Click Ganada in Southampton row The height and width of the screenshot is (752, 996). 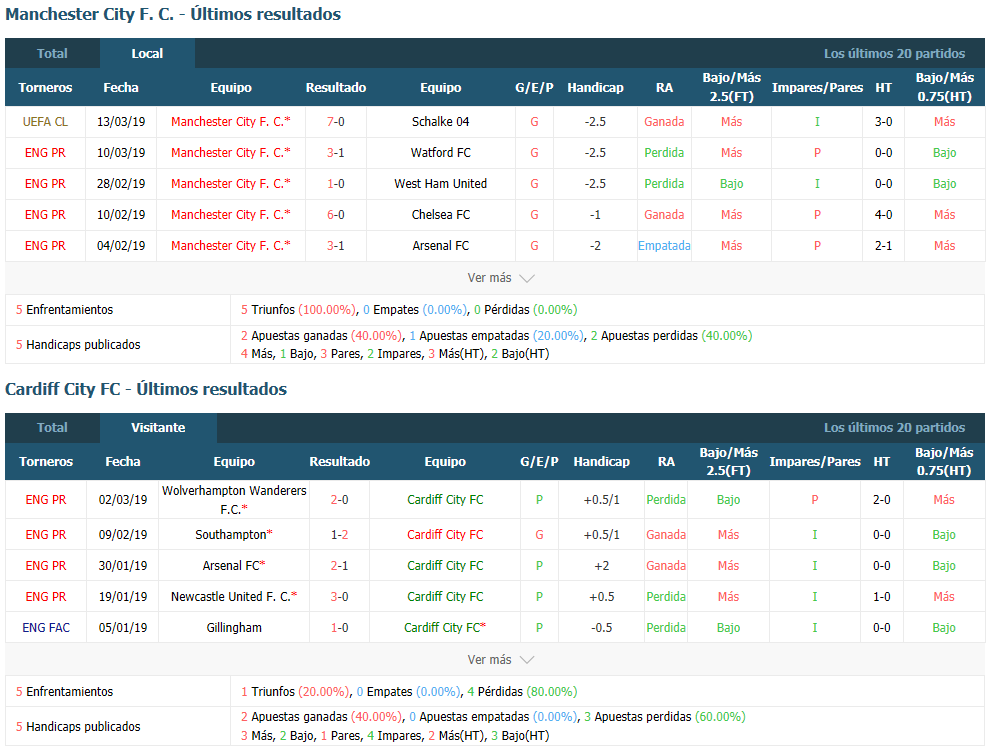[666, 535]
